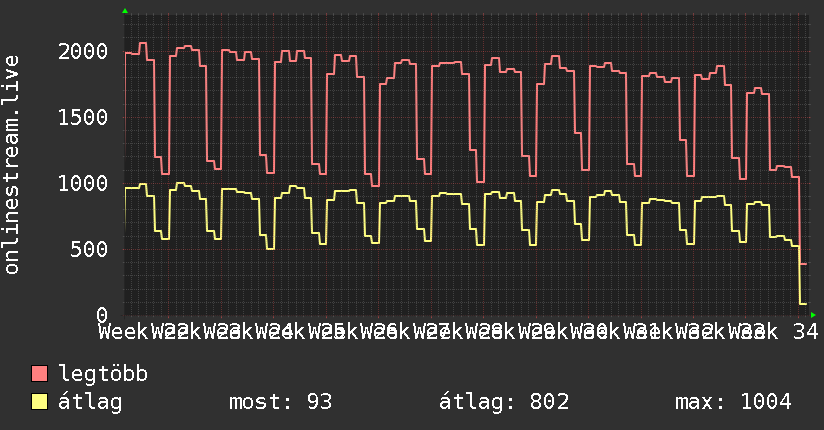Click the 2000 y-axis label
Image resolution: width=824 pixels, height=430 pixels.
click(x=83, y=52)
